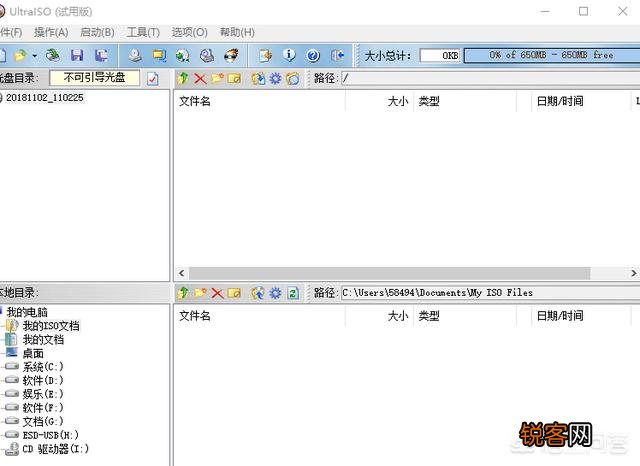Click the image path field showing /

pos(490,78)
